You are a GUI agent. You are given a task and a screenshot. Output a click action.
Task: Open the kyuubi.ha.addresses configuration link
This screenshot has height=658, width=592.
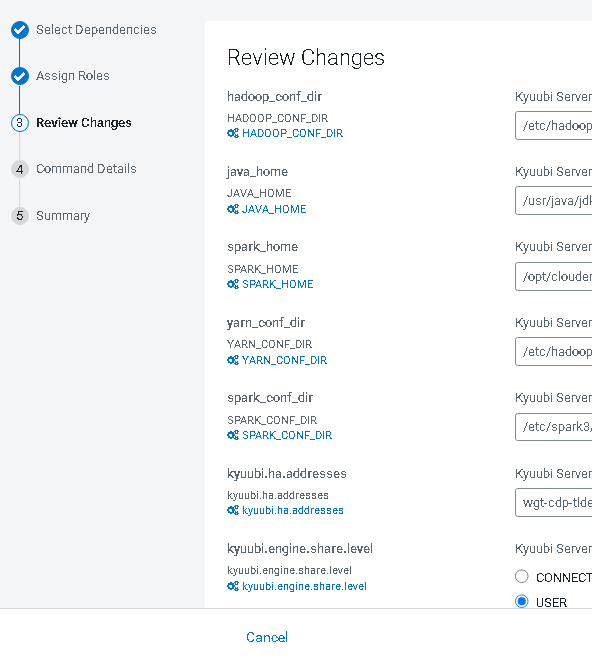pos(293,510)
